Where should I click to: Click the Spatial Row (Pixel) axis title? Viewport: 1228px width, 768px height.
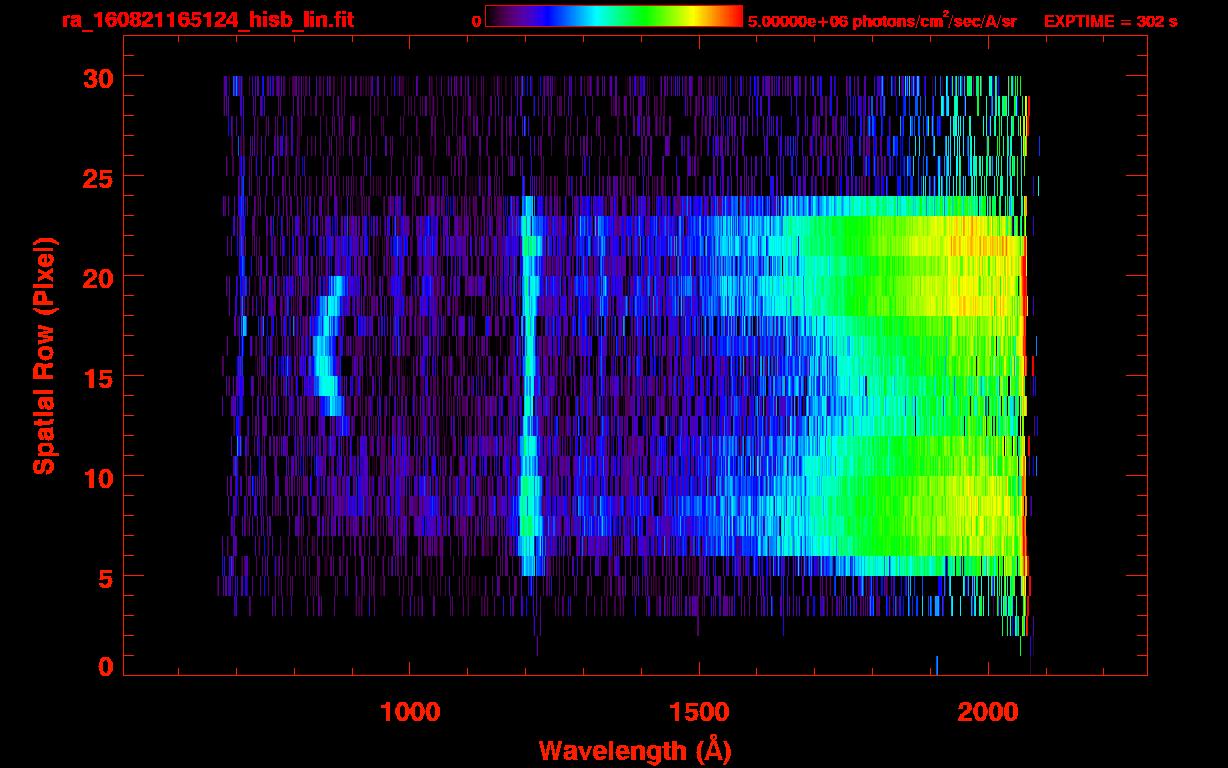point(44,356)
